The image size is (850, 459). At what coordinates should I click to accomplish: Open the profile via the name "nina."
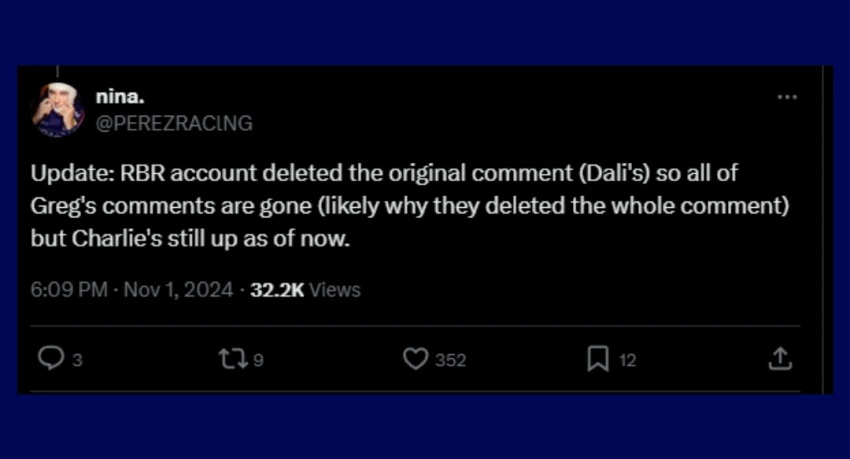pos(119,97)
